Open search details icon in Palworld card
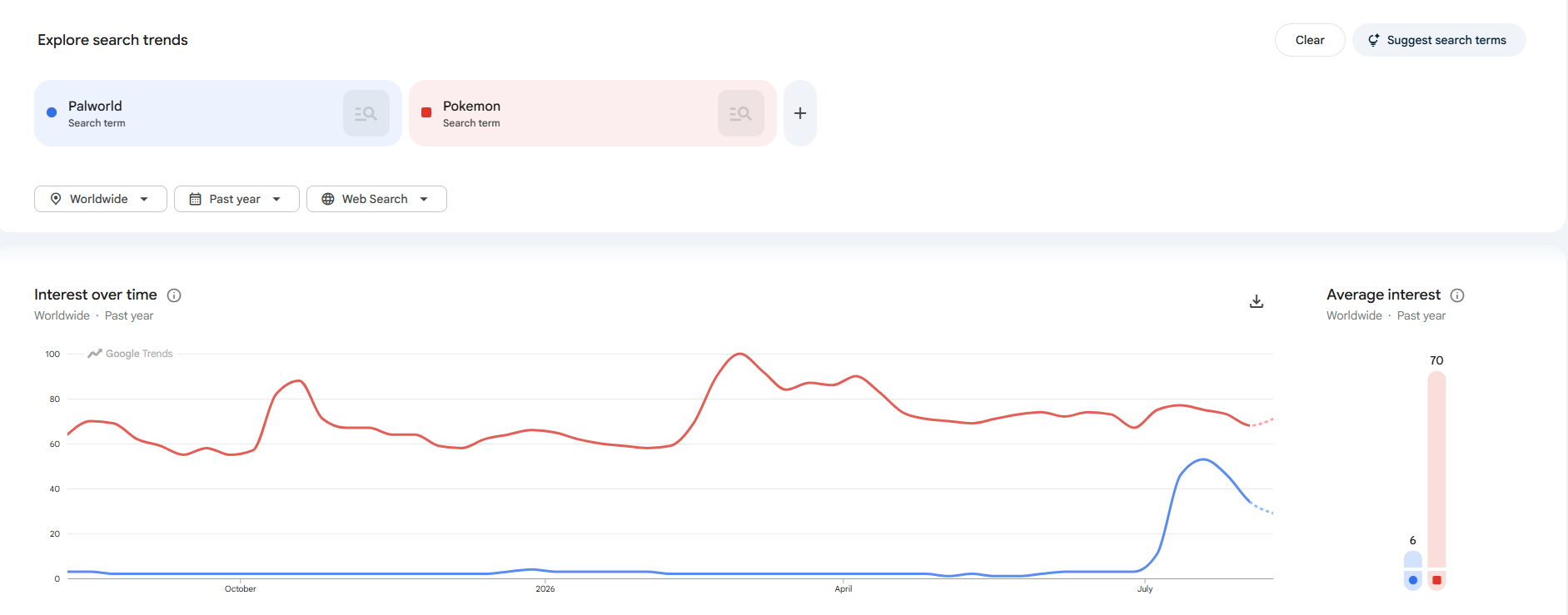The width and height of the screenshot is (1568, 615). 366,113
